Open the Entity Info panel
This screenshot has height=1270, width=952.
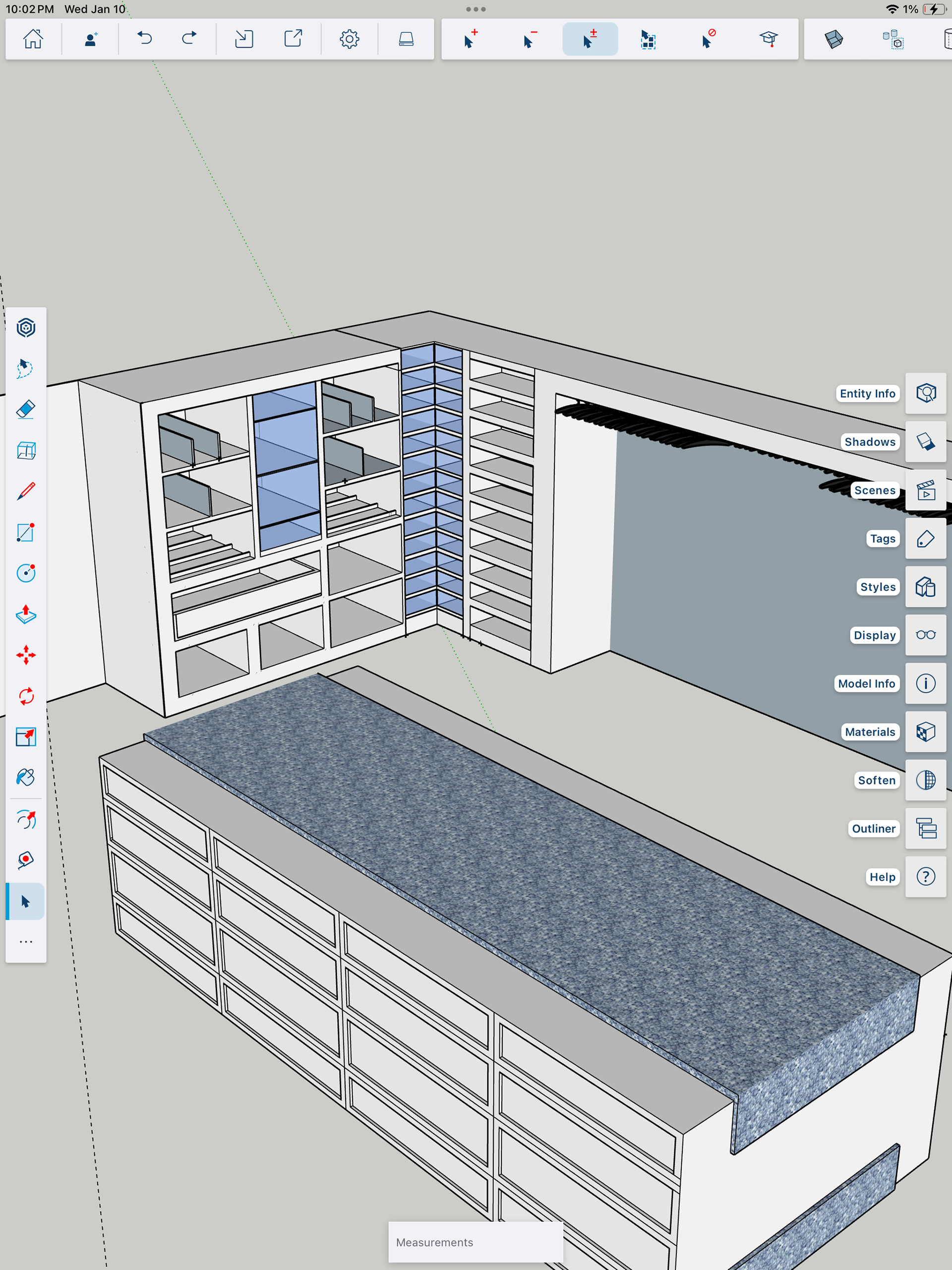(x=926, y=393)
